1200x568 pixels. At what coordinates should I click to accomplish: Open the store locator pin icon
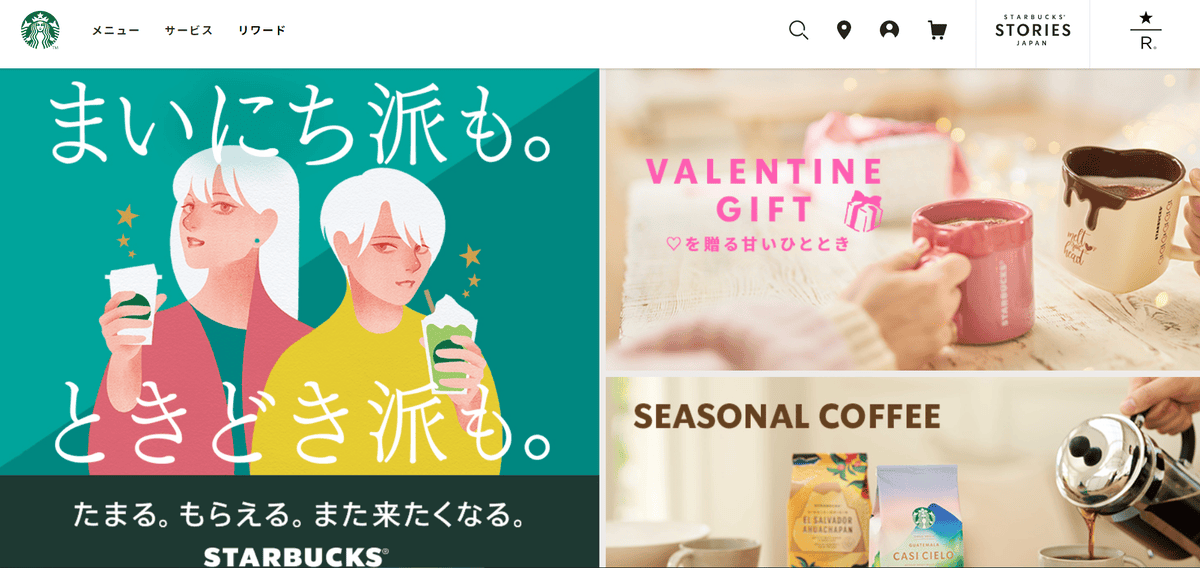point(844,30)
